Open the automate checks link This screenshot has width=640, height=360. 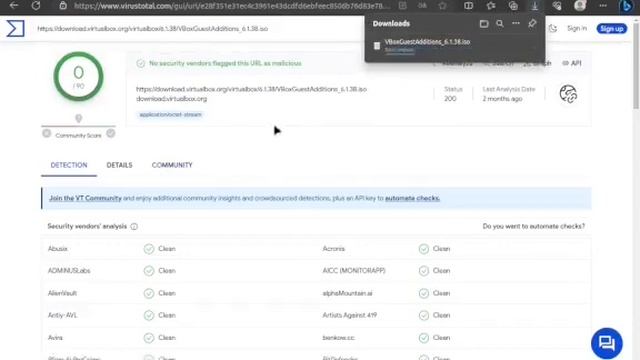(412, 198)
